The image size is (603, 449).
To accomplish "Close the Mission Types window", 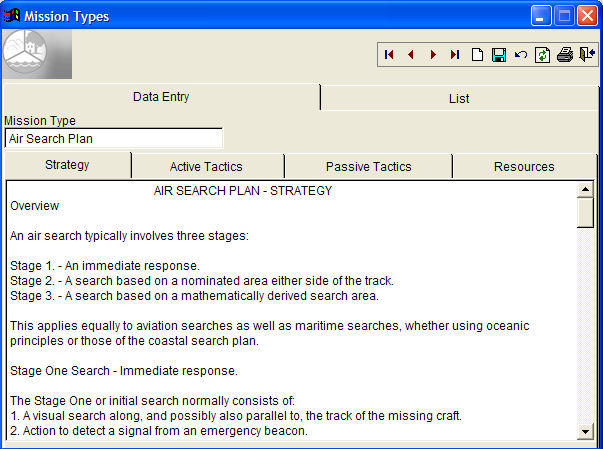I will (x=587, y=16).
